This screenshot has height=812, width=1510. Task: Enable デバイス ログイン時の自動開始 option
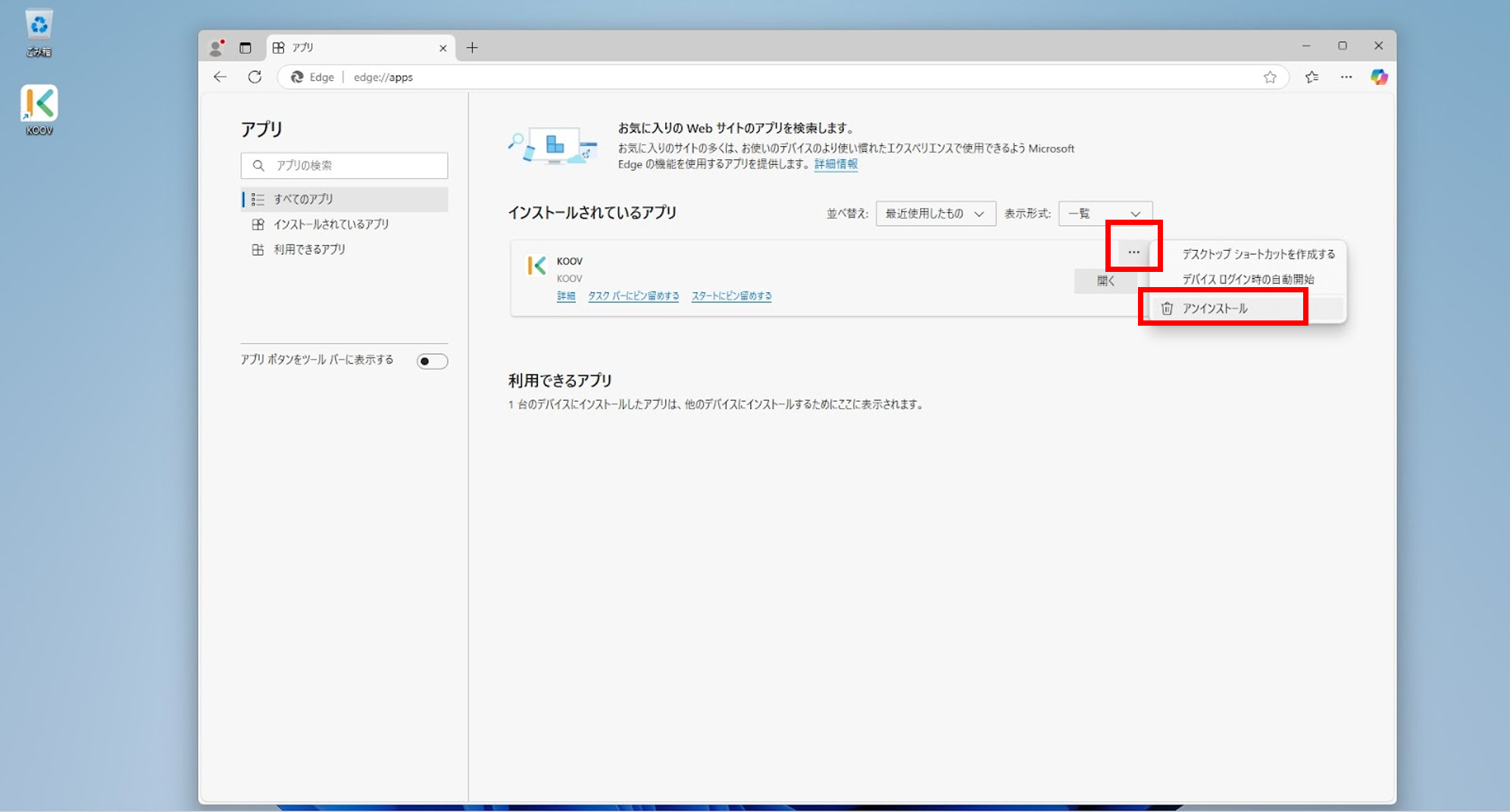pos(1249,280)
